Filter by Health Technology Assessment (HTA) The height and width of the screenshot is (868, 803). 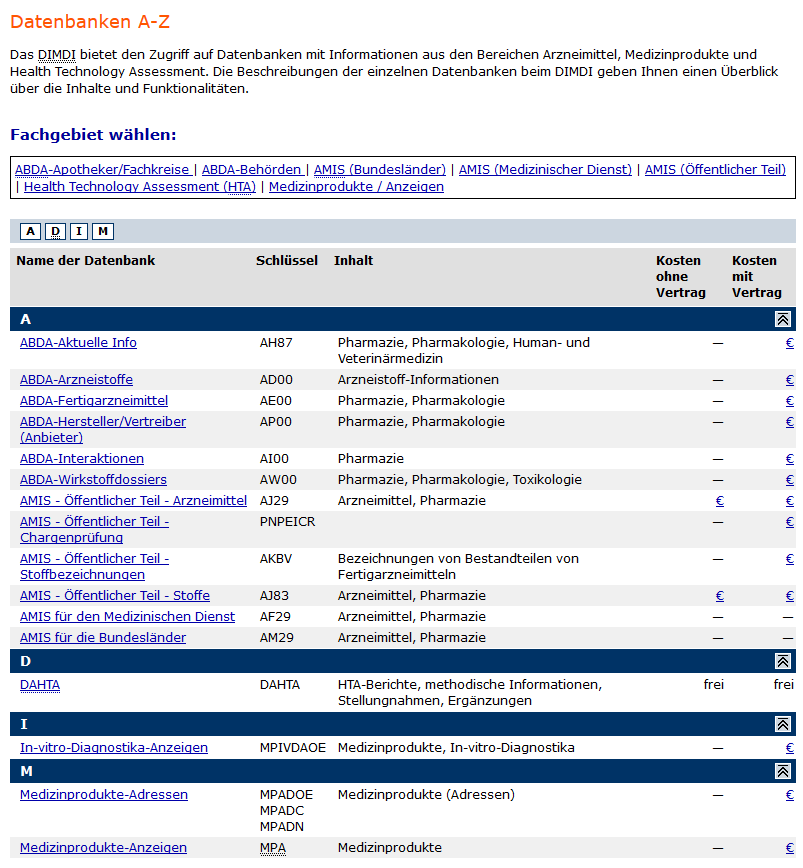tap(140, 187)
